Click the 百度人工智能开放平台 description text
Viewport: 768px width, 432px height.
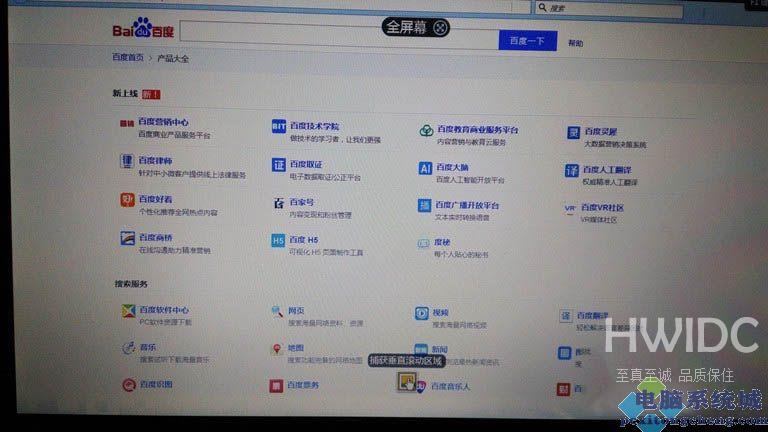coord(470,180)
